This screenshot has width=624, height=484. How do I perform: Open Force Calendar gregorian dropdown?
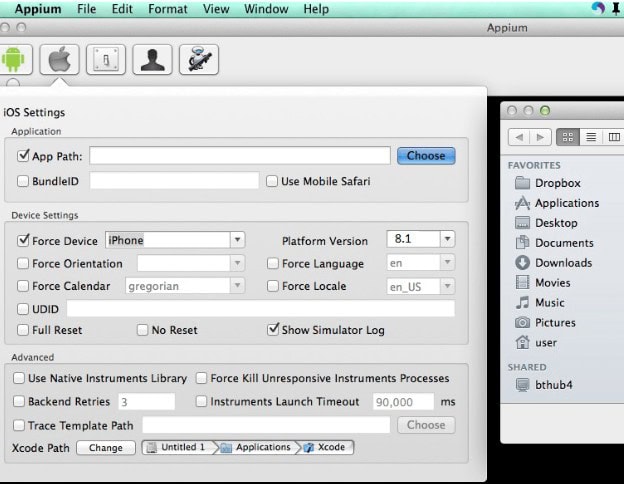tap(237, 285)
